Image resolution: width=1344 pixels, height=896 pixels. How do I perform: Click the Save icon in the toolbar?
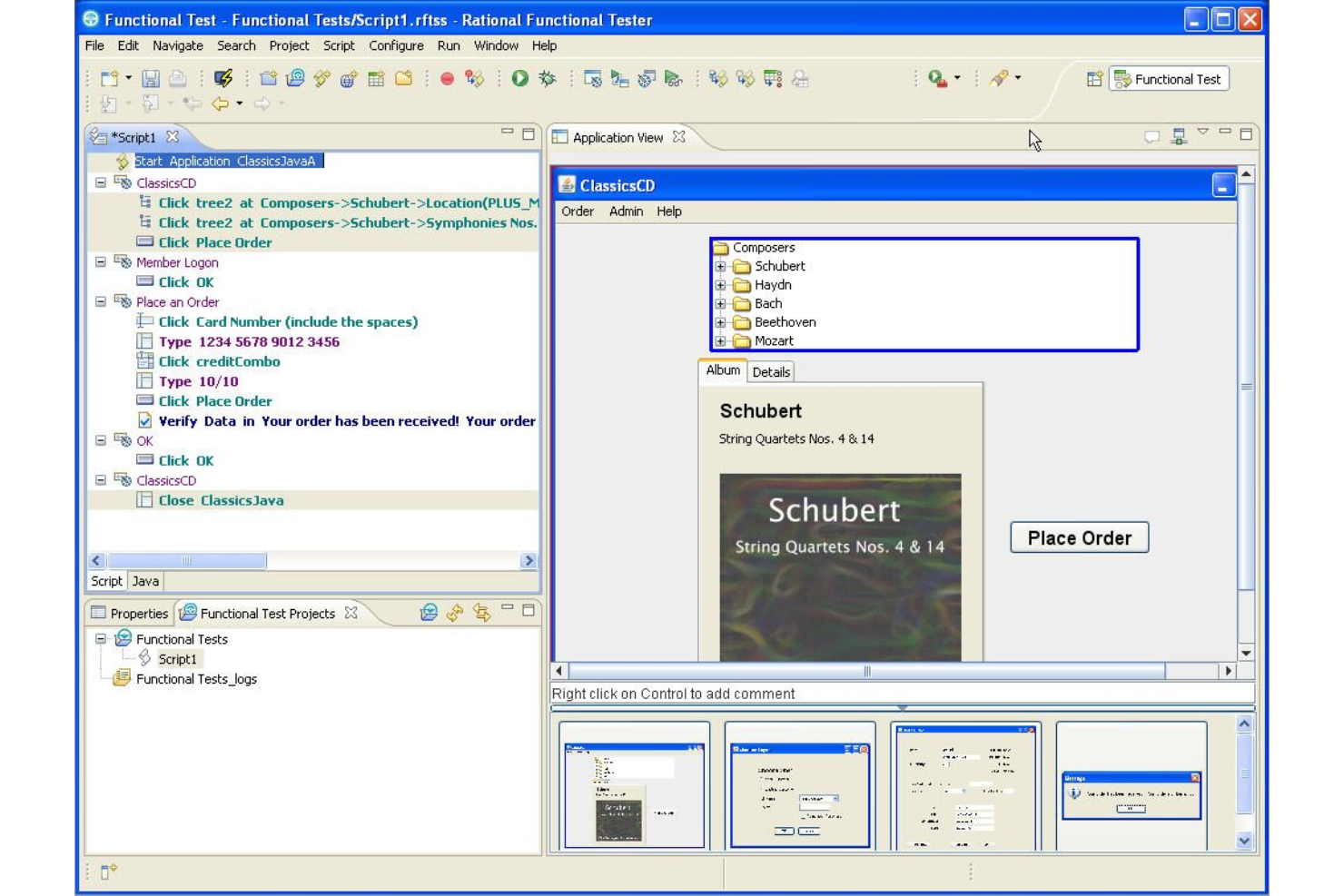pyautogui.click(x=151, y=79)
